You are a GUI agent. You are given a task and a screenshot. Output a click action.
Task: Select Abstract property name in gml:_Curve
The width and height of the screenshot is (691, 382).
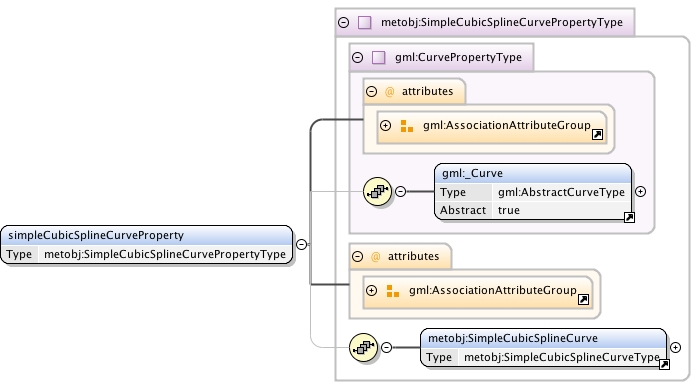pos(463,210)
